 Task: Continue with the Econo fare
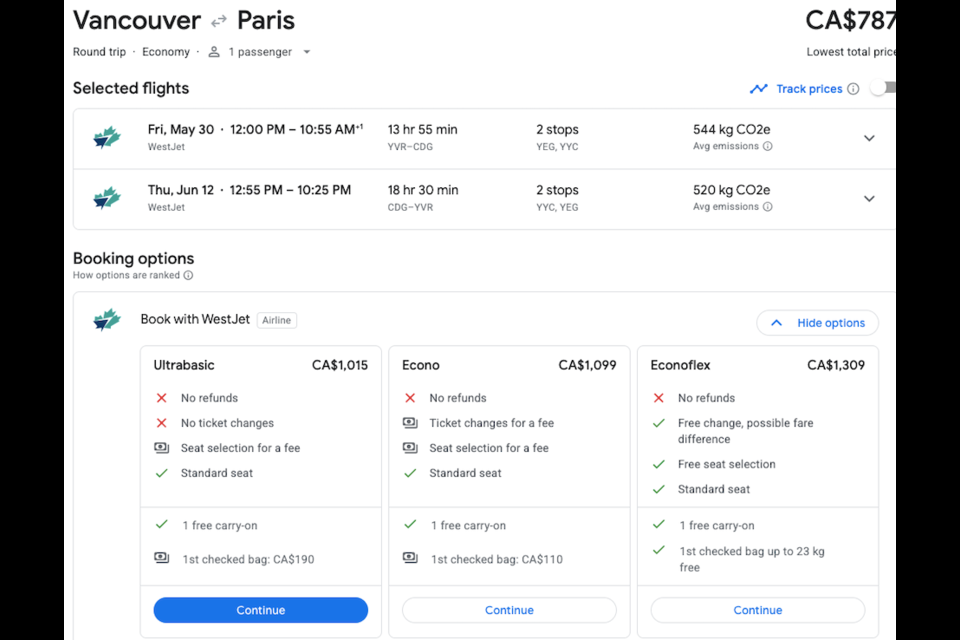click(509, 610)
